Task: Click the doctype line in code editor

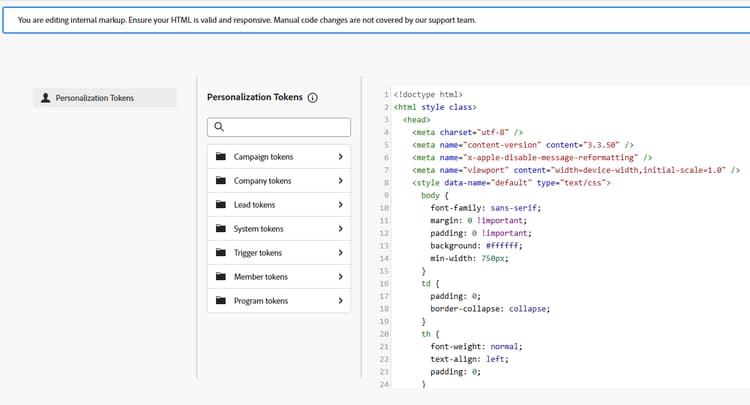Action: pyautogui.click(x=429, y=94)
